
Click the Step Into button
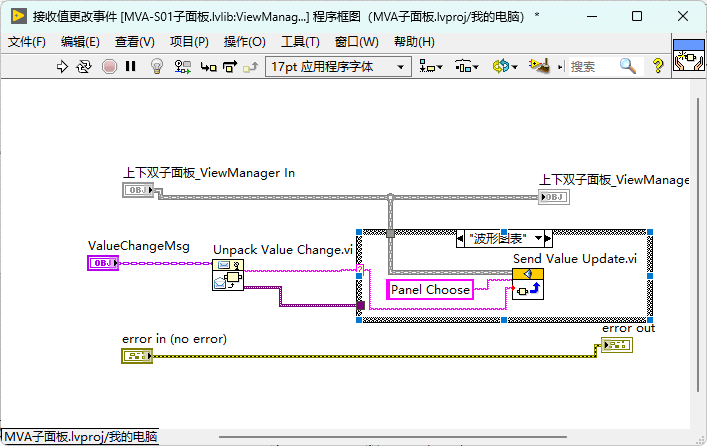coord(208,67)
